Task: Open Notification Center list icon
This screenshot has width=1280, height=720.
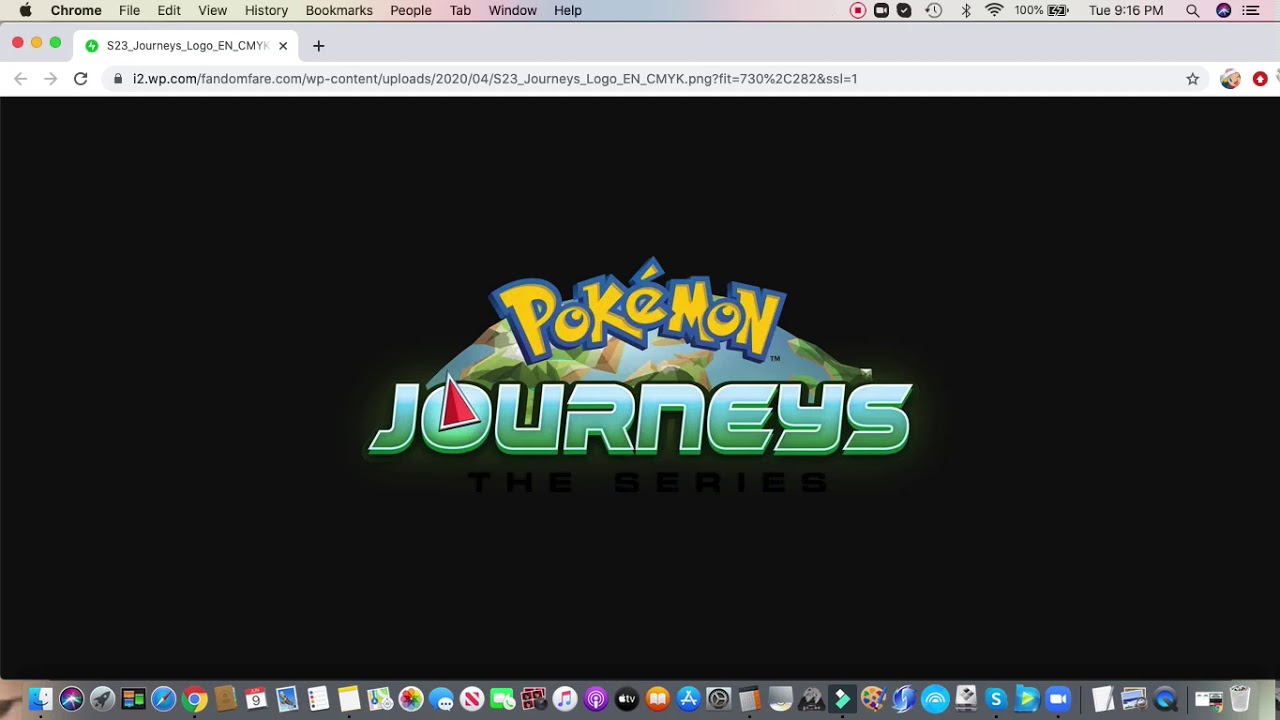Action: [x=1250, y=10]
